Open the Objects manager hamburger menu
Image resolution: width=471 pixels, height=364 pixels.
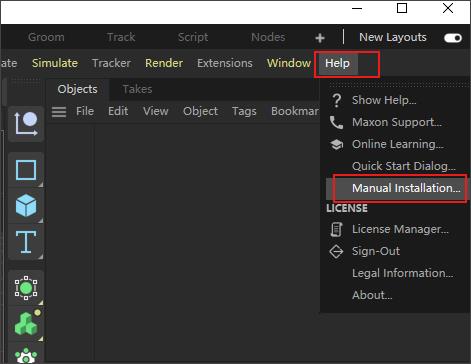(59, 112)
